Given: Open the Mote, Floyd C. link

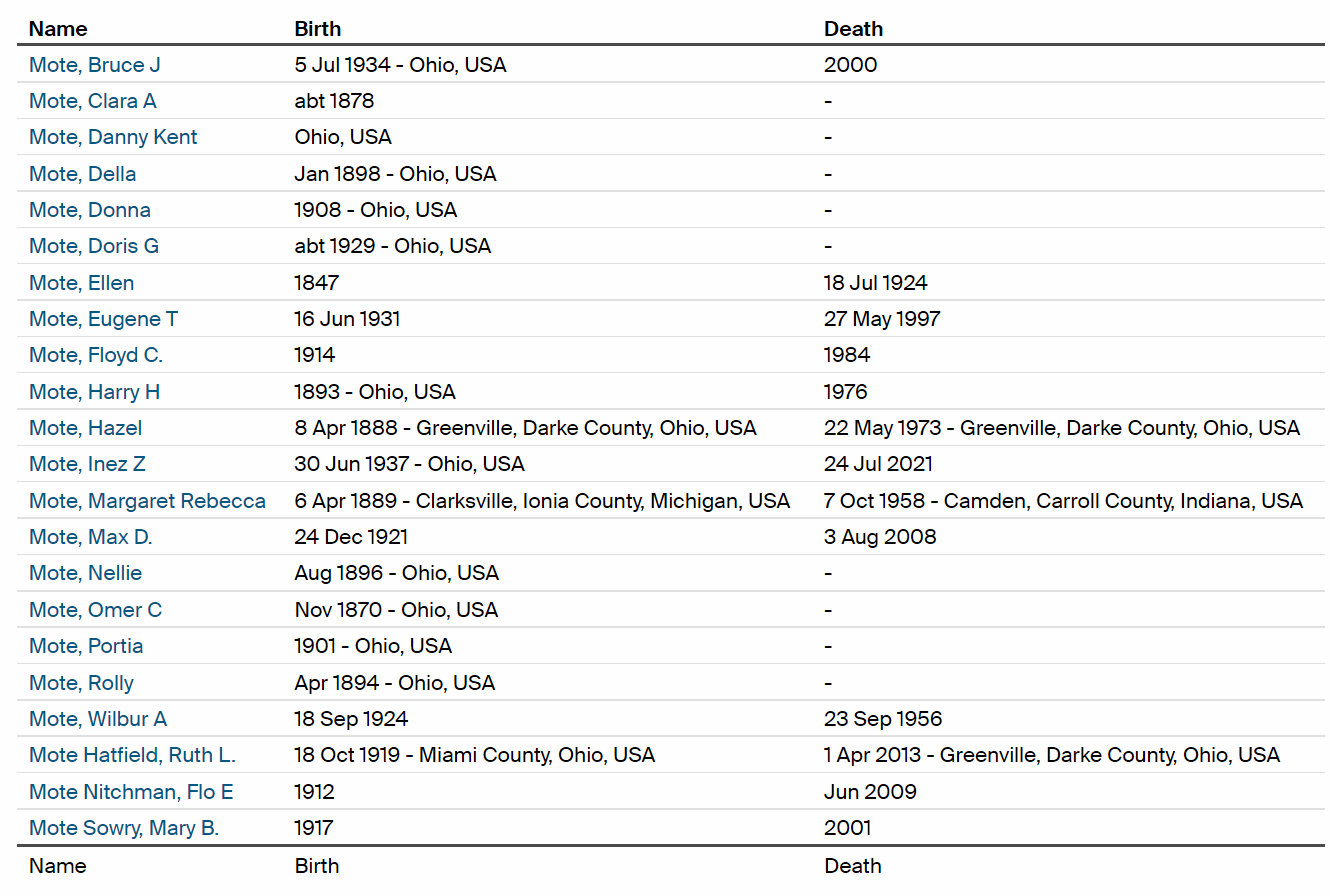Looking at the screenshot, I should pyautogui.click(x=96, y=355).
